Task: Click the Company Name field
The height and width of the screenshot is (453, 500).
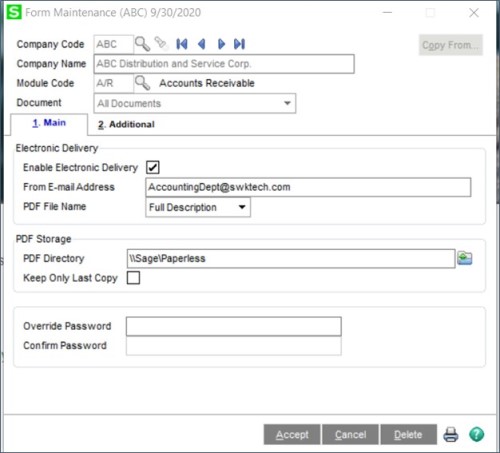Action: point(224,64)
